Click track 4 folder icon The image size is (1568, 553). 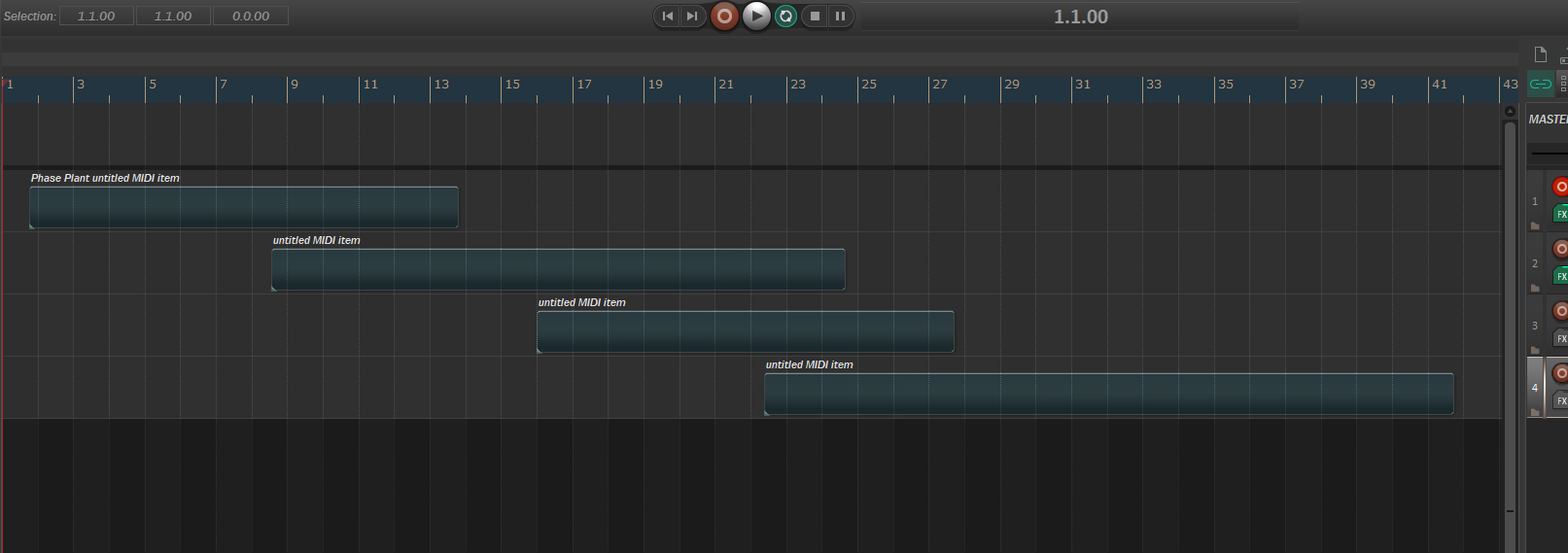click(1535, 412)
